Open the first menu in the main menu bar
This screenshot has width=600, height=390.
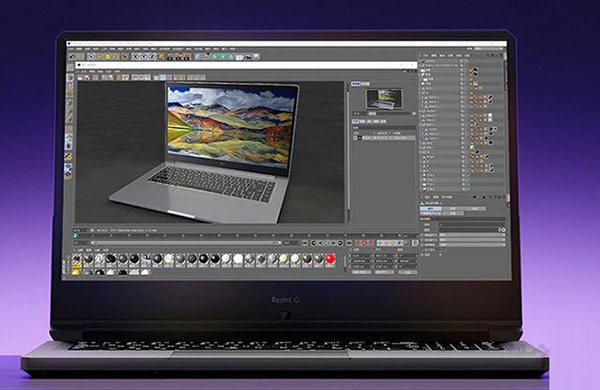tap(72, 49)
